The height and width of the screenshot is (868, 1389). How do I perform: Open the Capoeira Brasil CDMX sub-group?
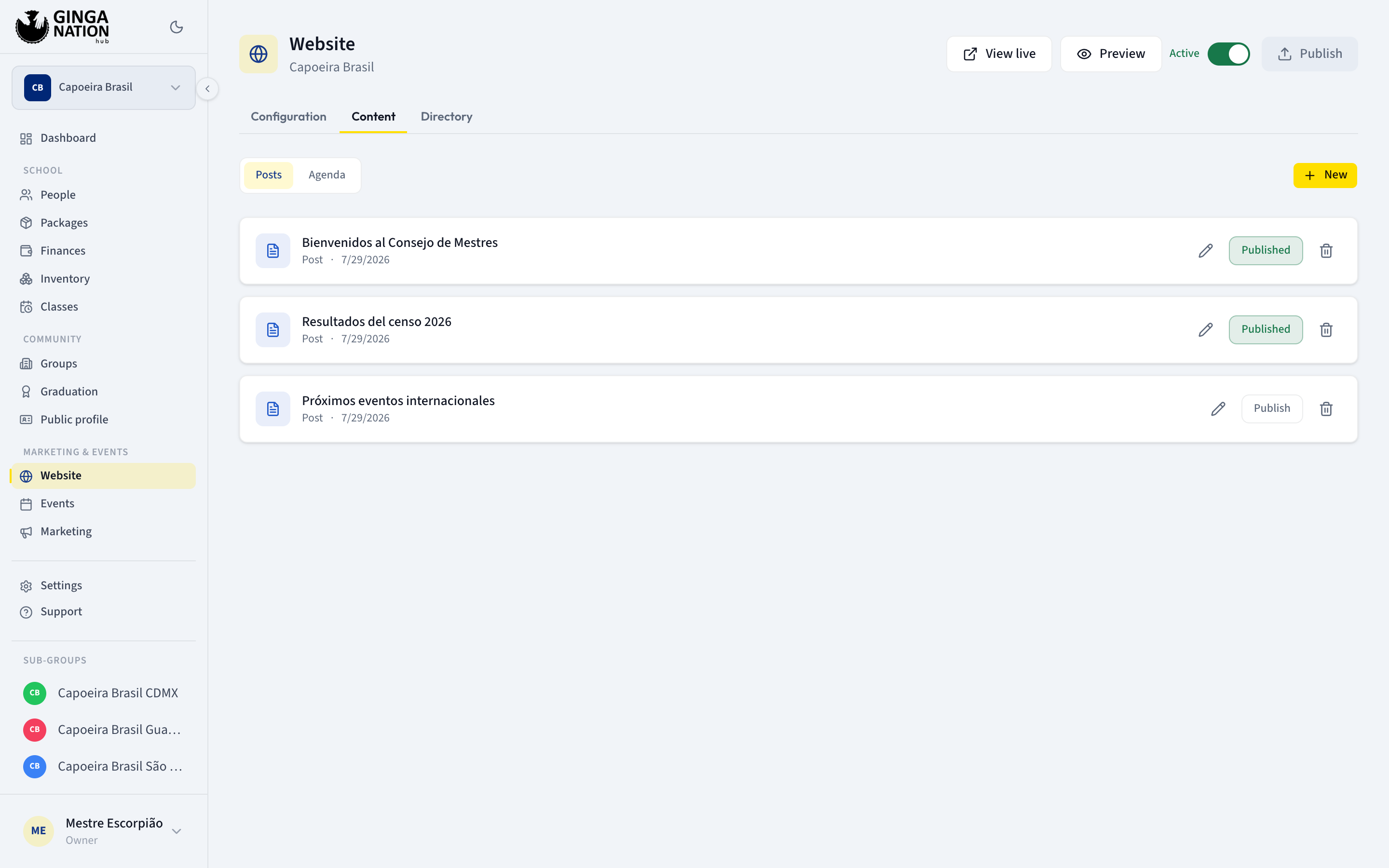point(103,693)
